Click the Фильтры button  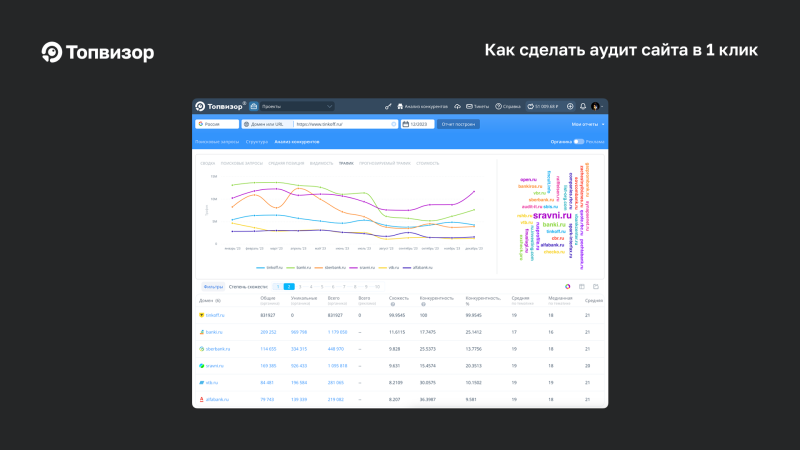coord(213,287)
